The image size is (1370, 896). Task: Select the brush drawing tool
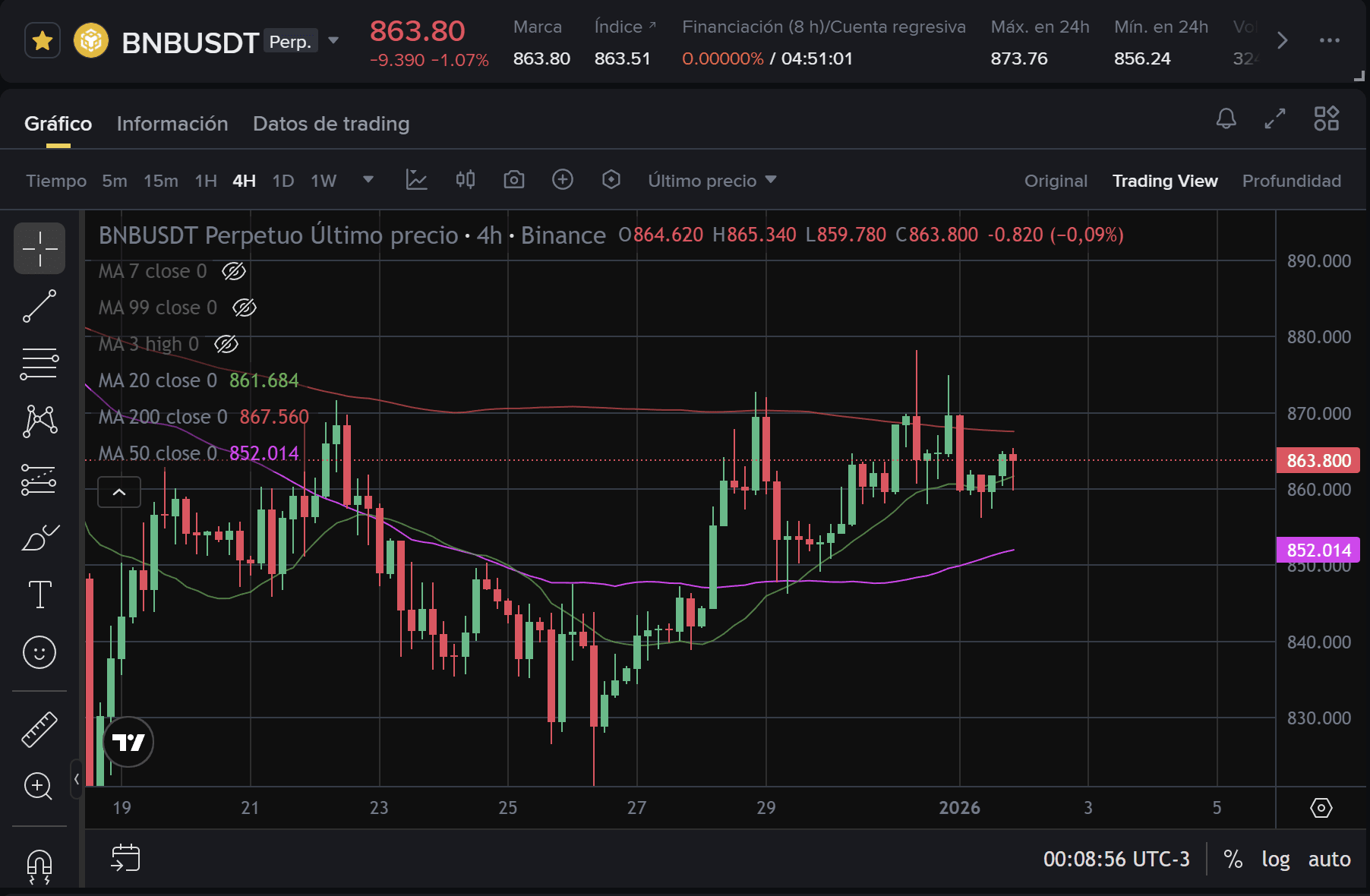point(39,537)
